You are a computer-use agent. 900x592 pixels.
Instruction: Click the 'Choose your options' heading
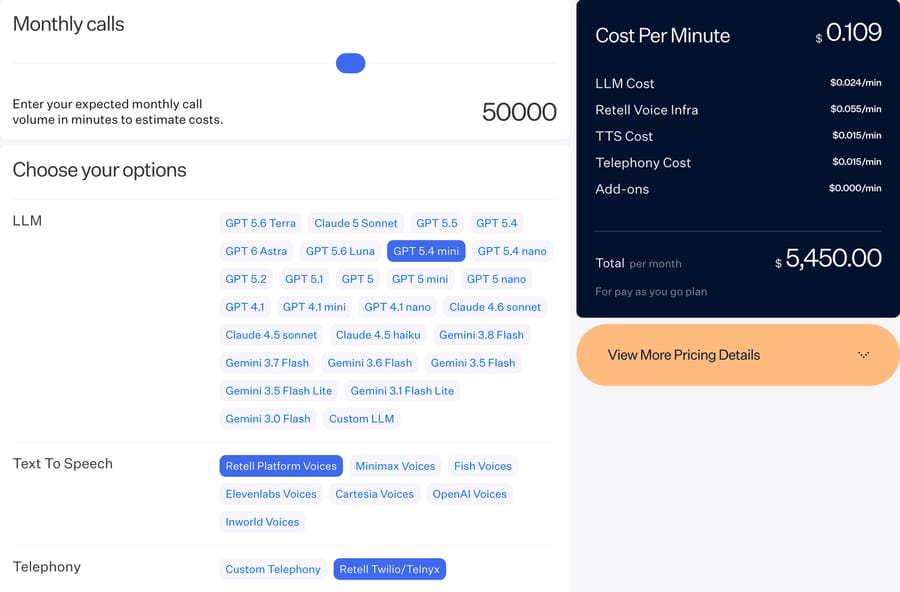(99, 170)
